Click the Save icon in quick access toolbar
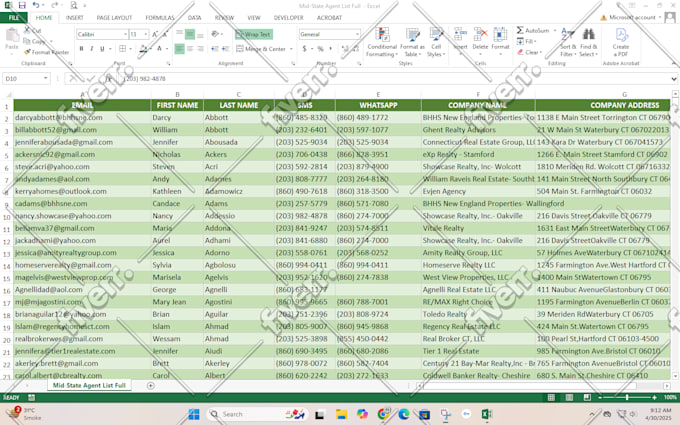680x425 pixels. [22, 5]
